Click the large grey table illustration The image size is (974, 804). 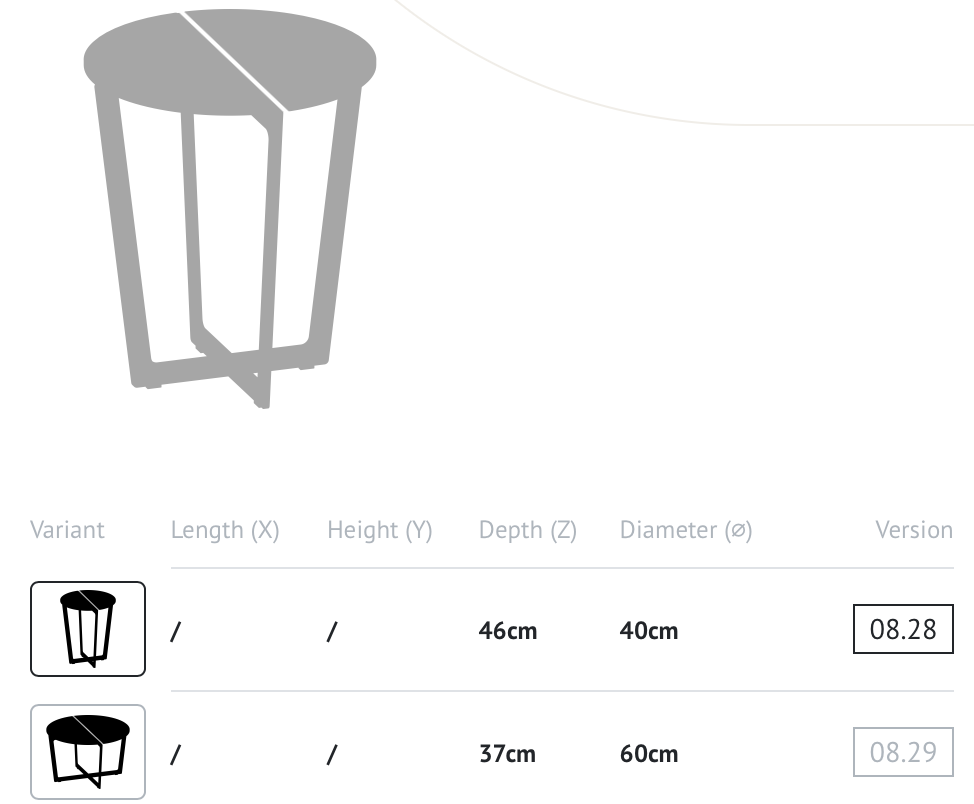point(230,208)
